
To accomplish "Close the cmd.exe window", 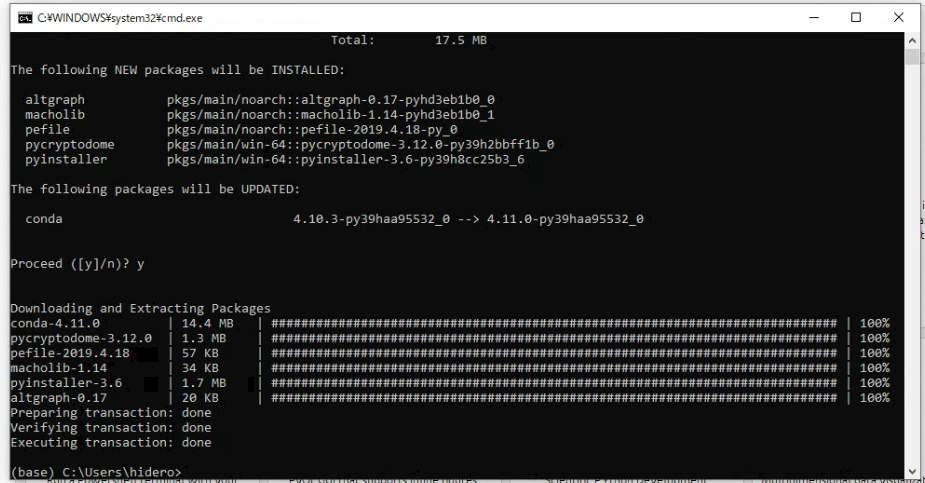I will tap(898, 18).
